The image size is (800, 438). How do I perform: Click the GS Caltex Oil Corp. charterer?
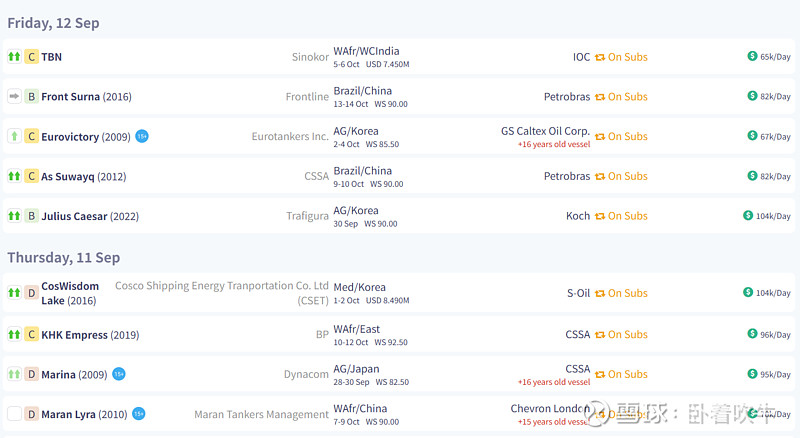point(545,130)
